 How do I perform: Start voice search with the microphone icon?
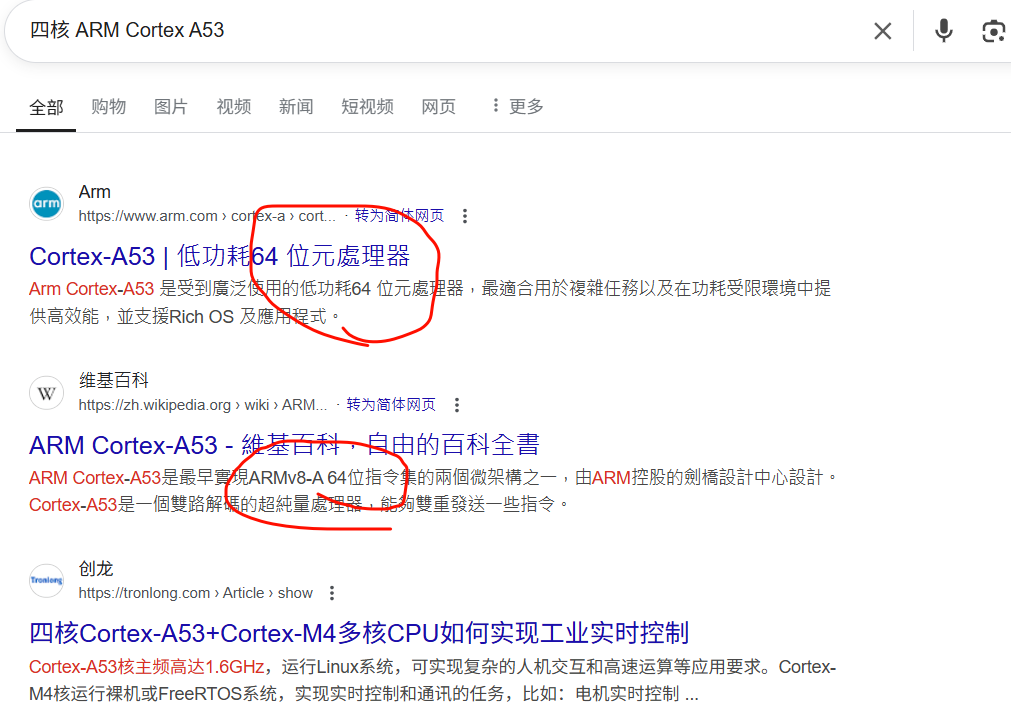[943, 31]
